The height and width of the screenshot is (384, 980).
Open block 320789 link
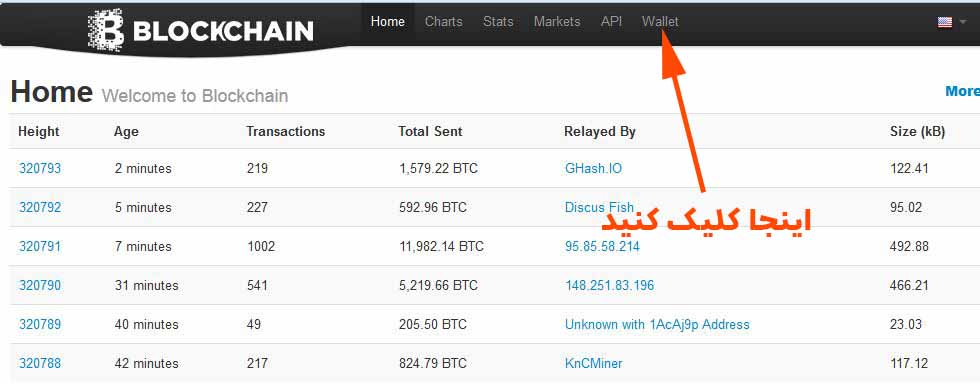pos(40,324)
